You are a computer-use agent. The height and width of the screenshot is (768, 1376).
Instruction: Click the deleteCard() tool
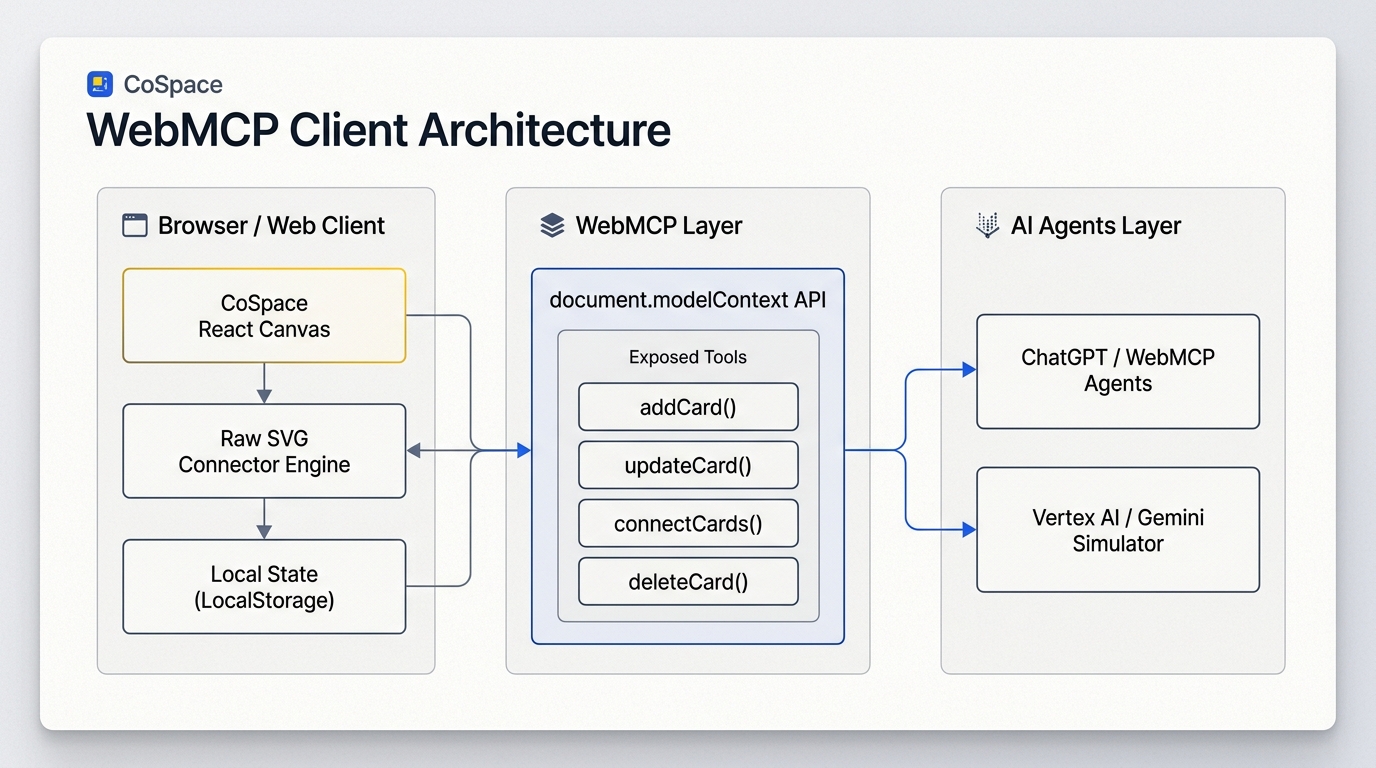pos(688,582)
